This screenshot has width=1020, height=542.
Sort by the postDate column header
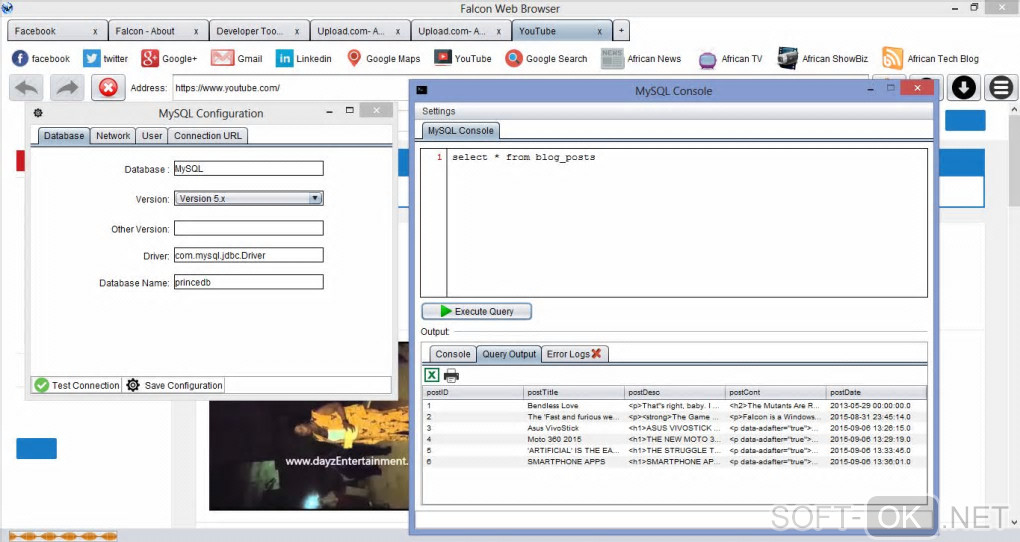point(876,392)
